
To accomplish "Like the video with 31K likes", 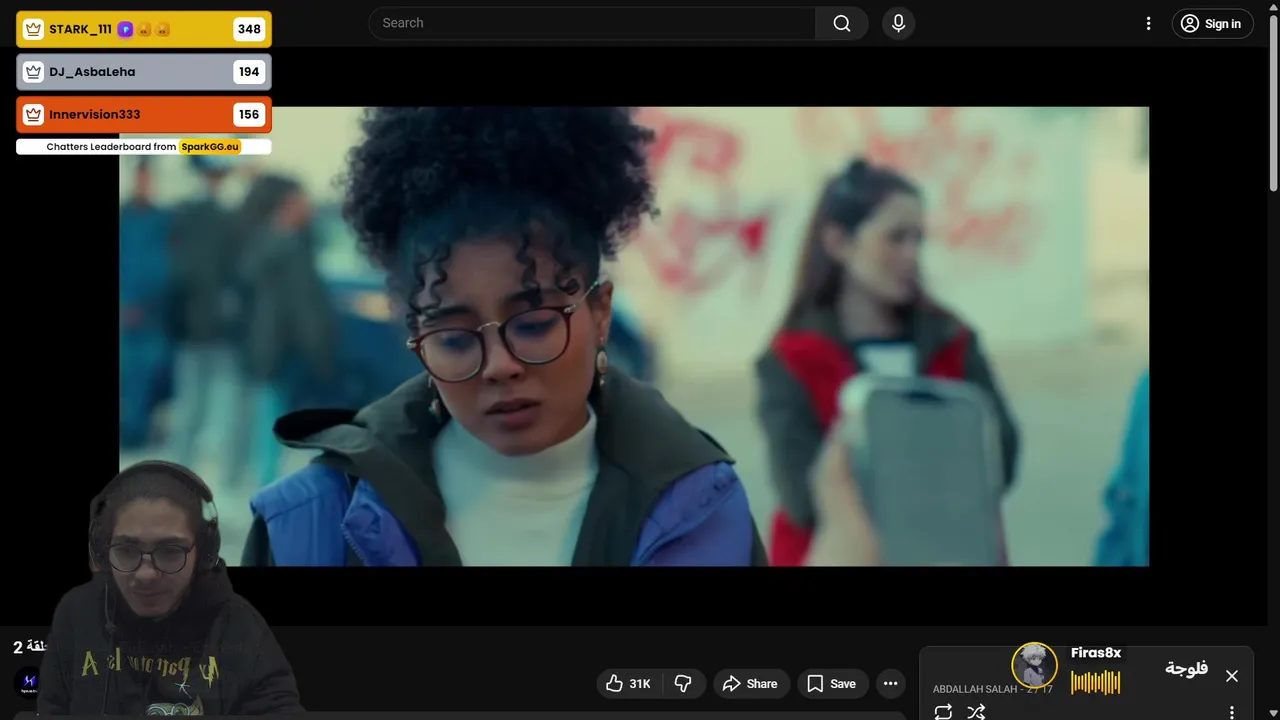I will [x=629, y=684].
